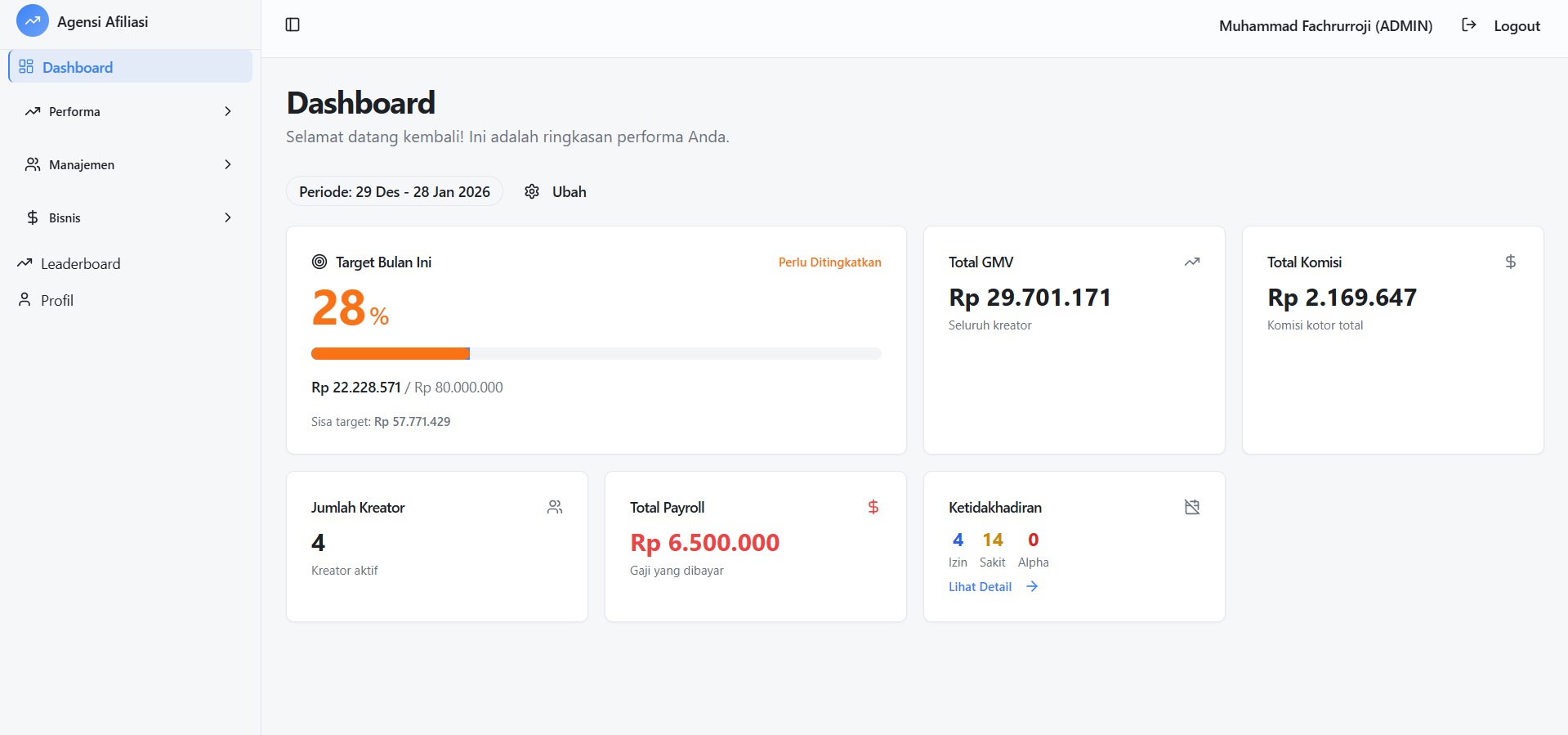
Task: Open the Performa sidebar section
Action: (x=131, y=111)
